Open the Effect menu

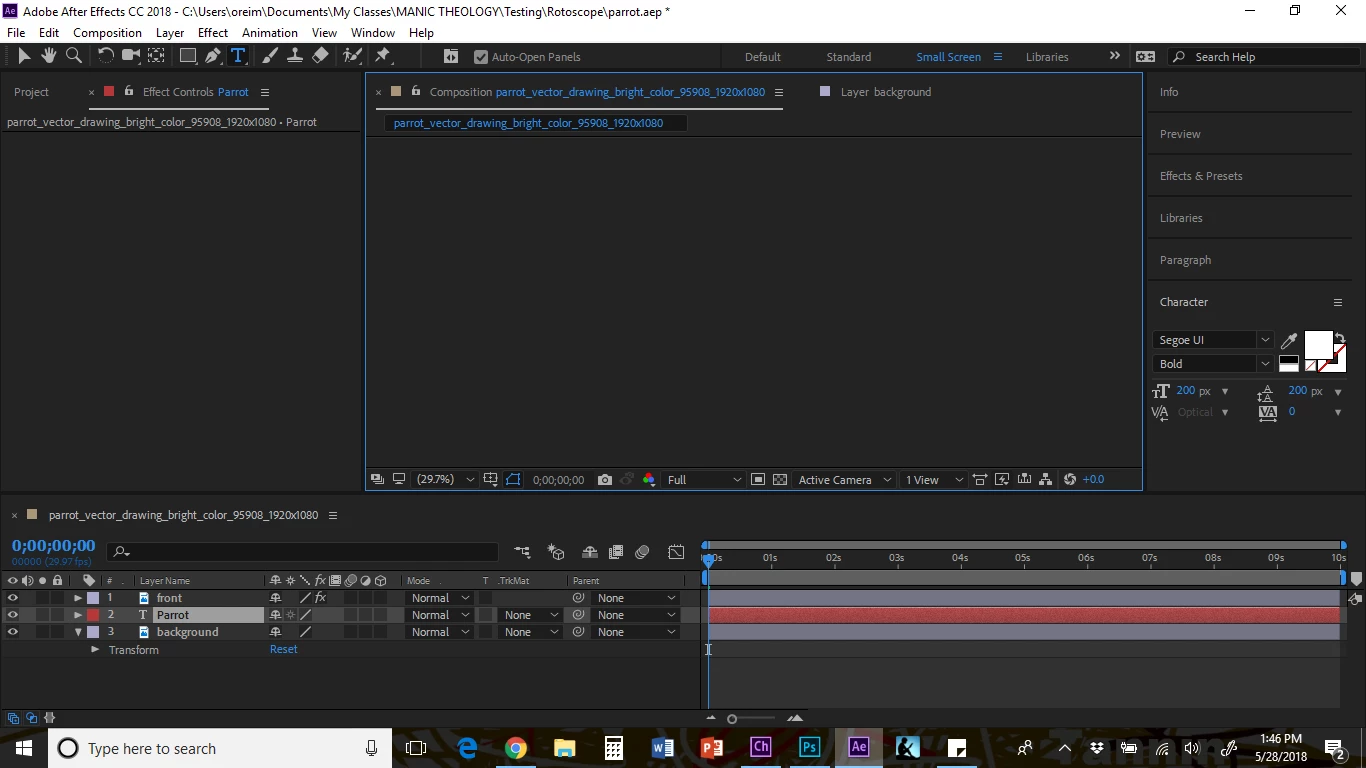pos(213,32)
